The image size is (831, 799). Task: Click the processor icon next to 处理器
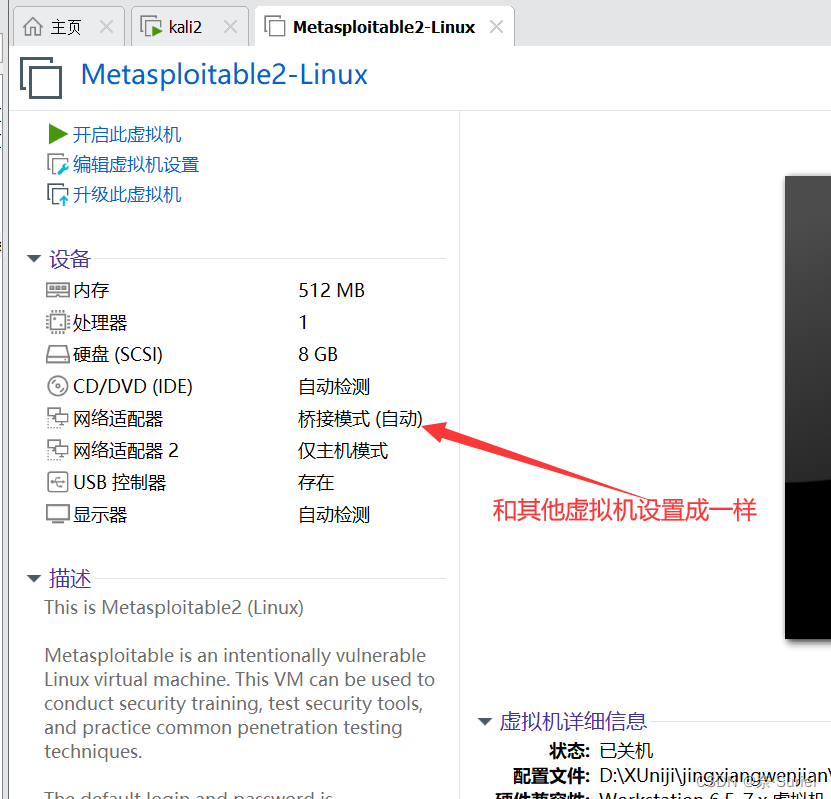(x=57, y=322)
